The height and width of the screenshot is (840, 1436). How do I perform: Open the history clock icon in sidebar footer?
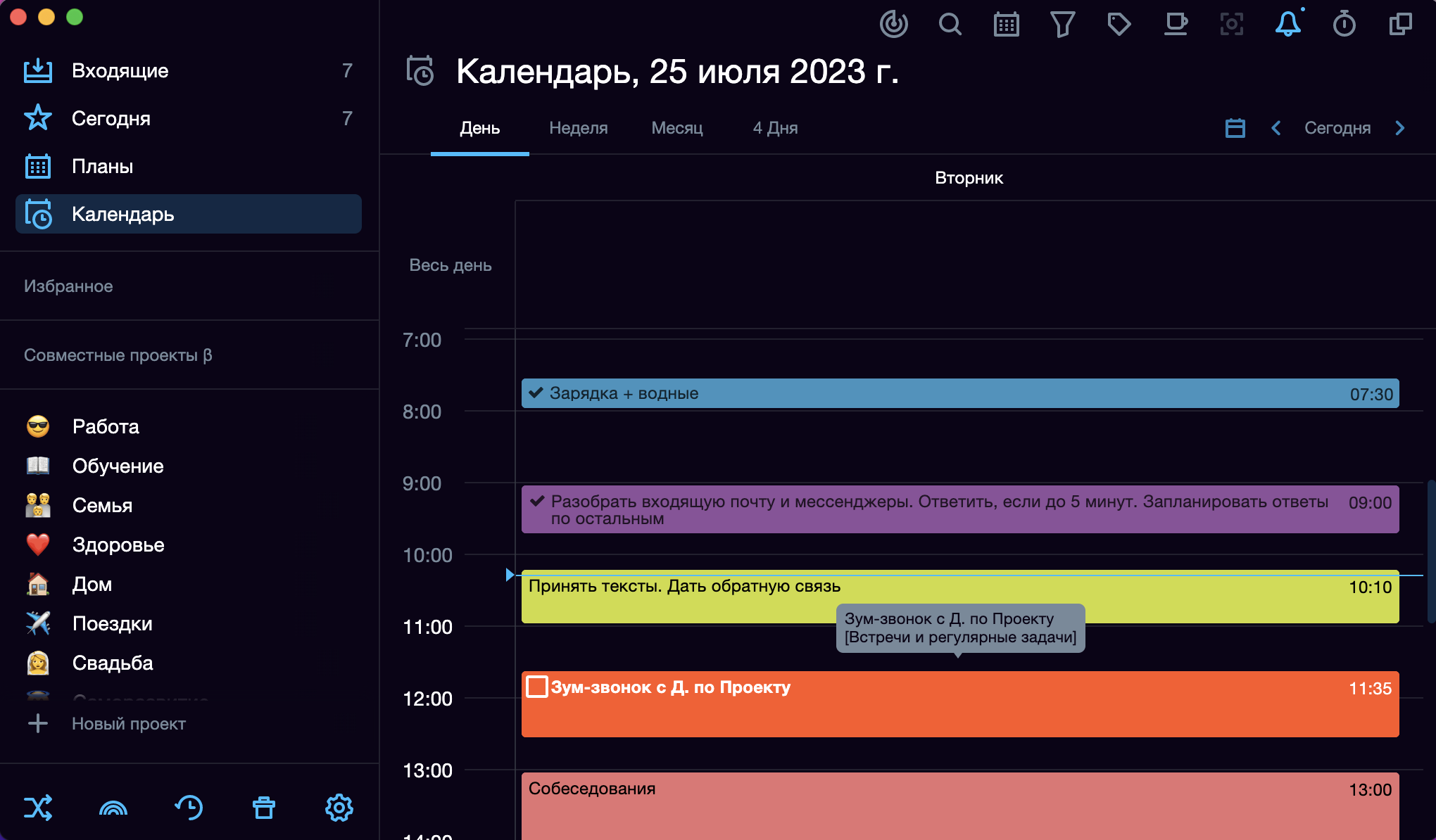(189, 808)
